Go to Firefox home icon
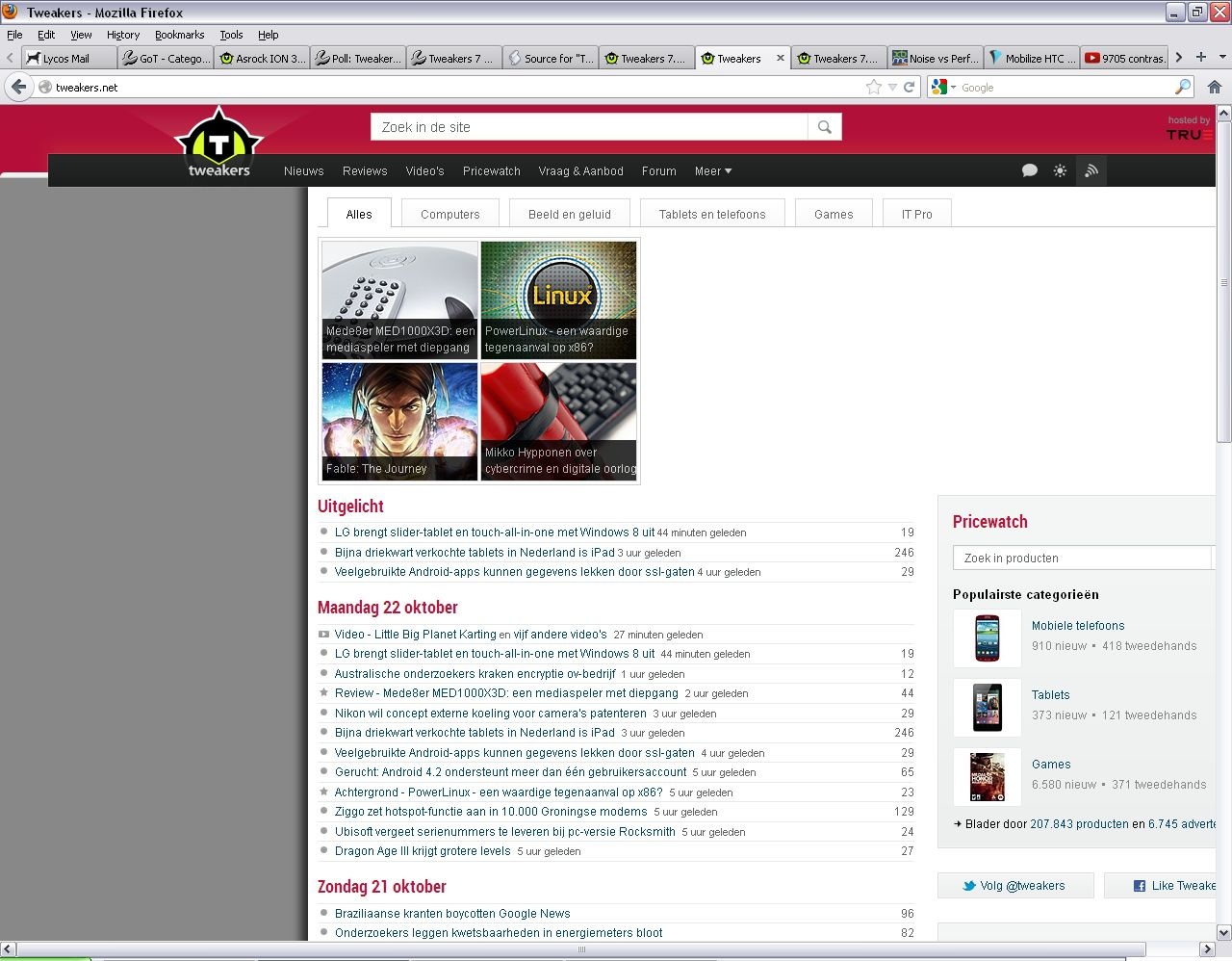The image size is (1232, 961). [x=1215, y=87]
